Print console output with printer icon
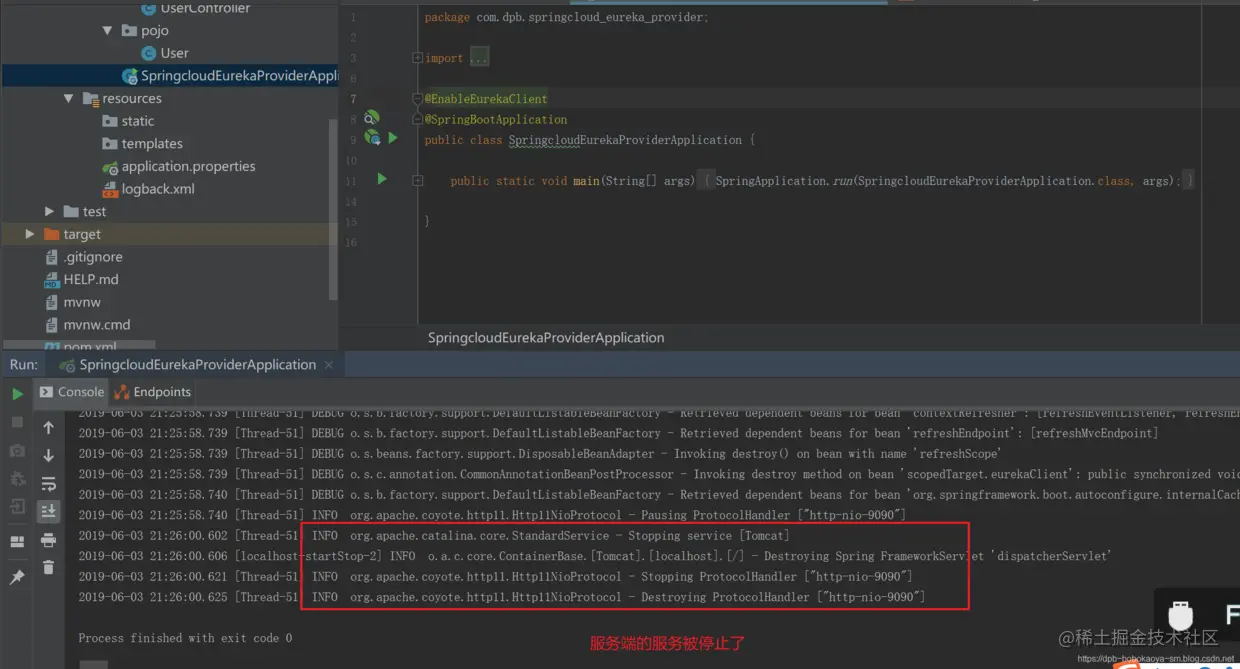This screenshot has width=1240, height=669. coord(48,540)
